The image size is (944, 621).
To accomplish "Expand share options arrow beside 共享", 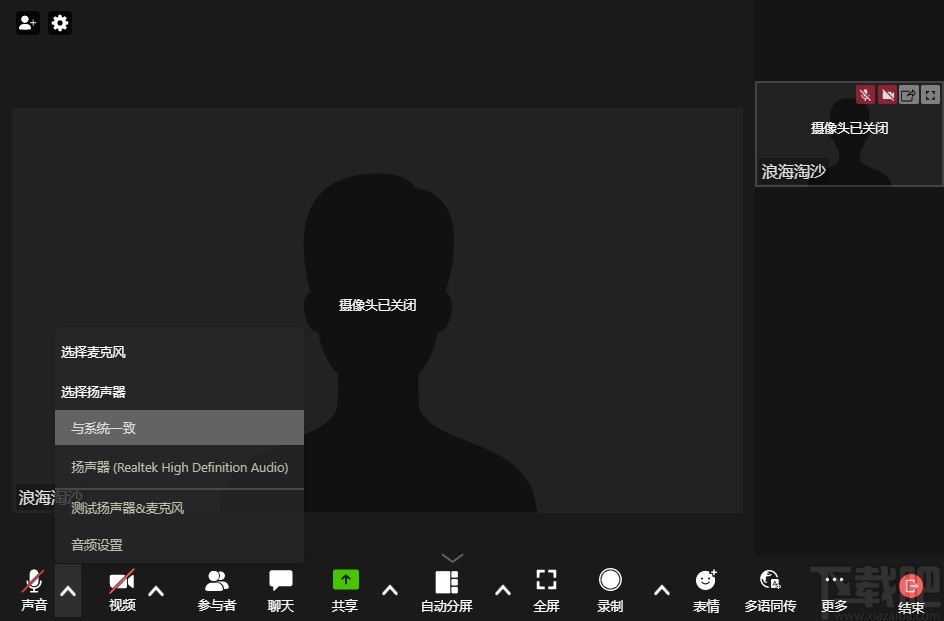I will (x=390, y=590).
